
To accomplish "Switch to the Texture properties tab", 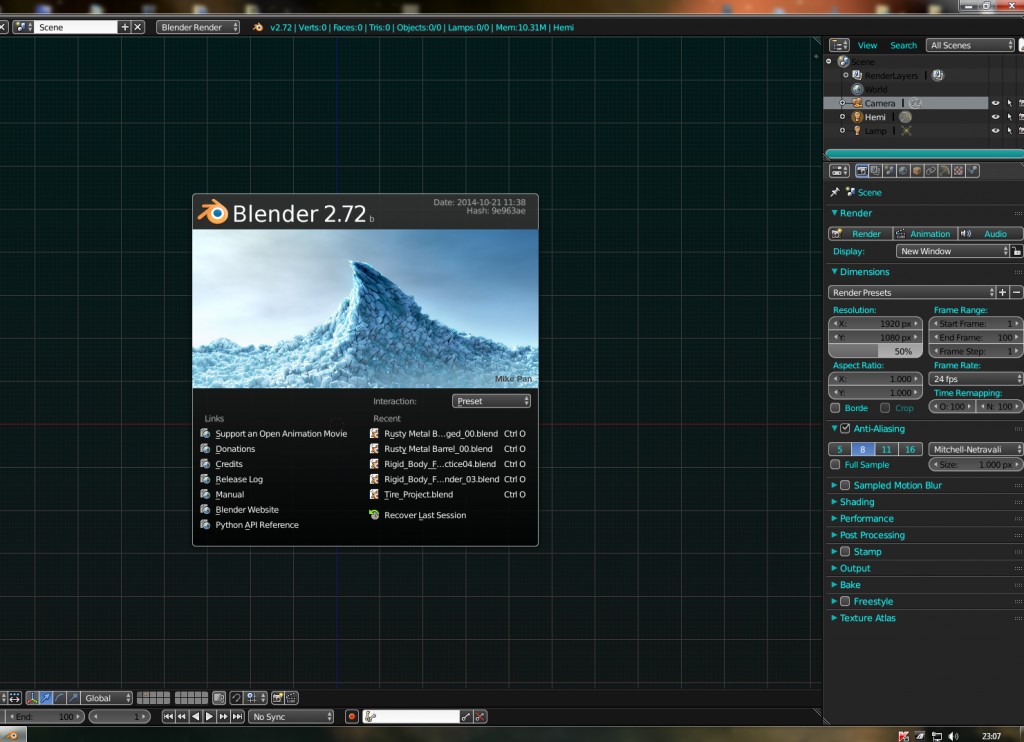I will click(x=958, y=170).
